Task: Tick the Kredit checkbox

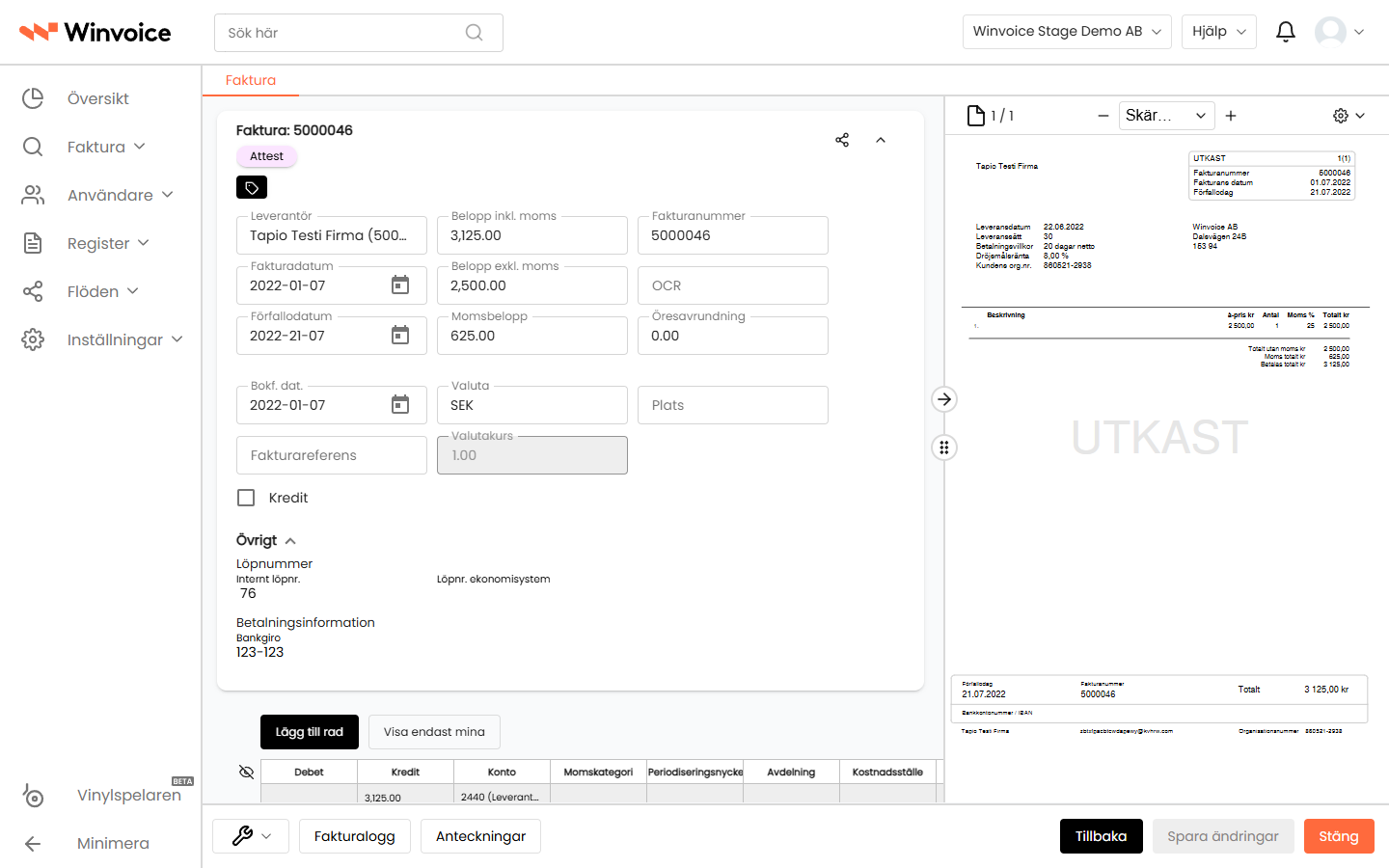Action: [246, 498]
